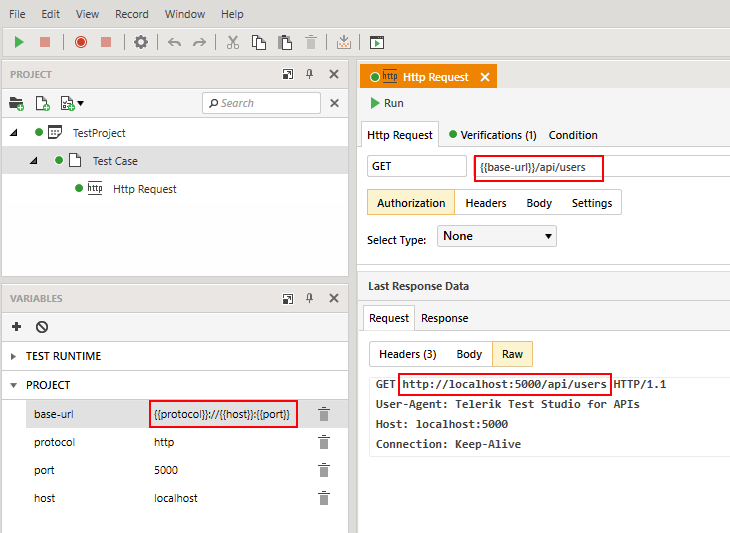Click the run-window icon at toolbar end

pos(377,42)
